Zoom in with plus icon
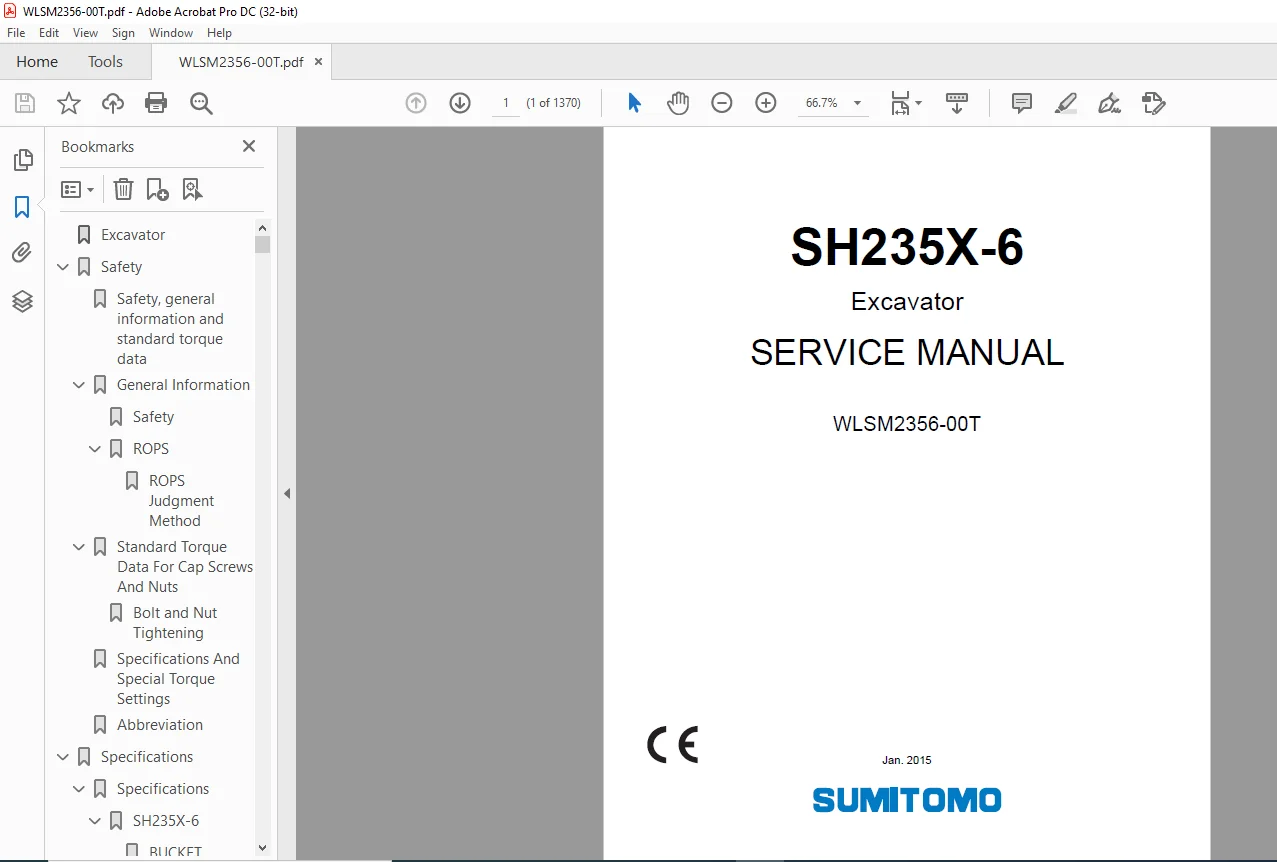The width and height of the screenshot is (1277, 862). pyautogui.click(x=766, y=103)
